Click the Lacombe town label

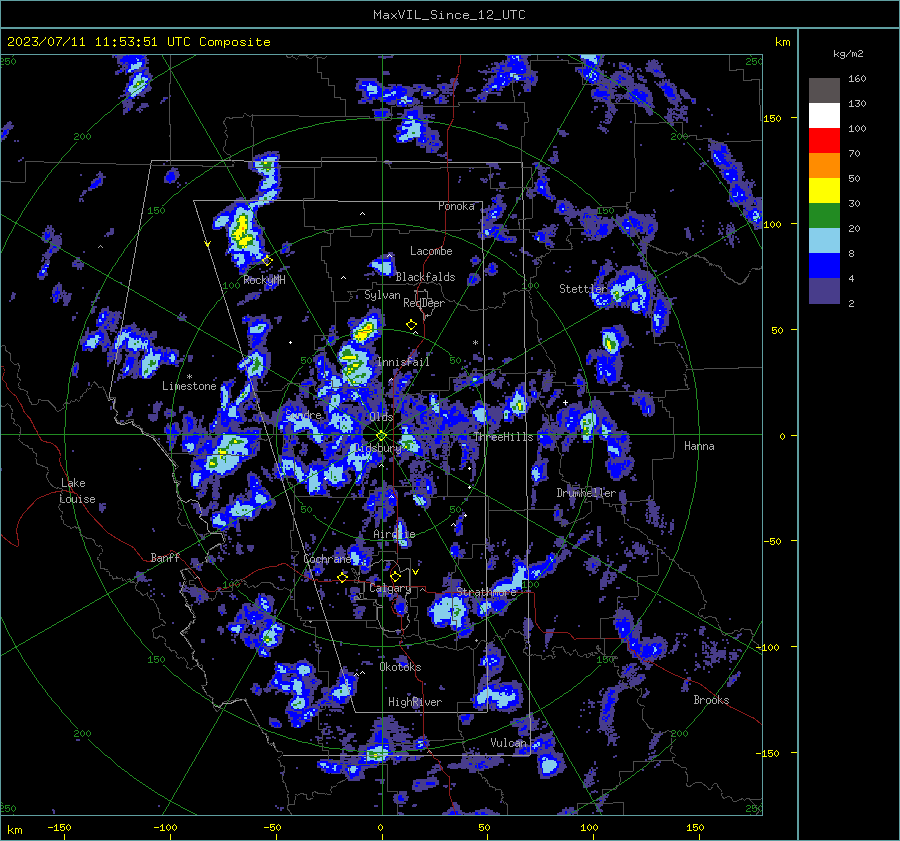coord(431,251)
